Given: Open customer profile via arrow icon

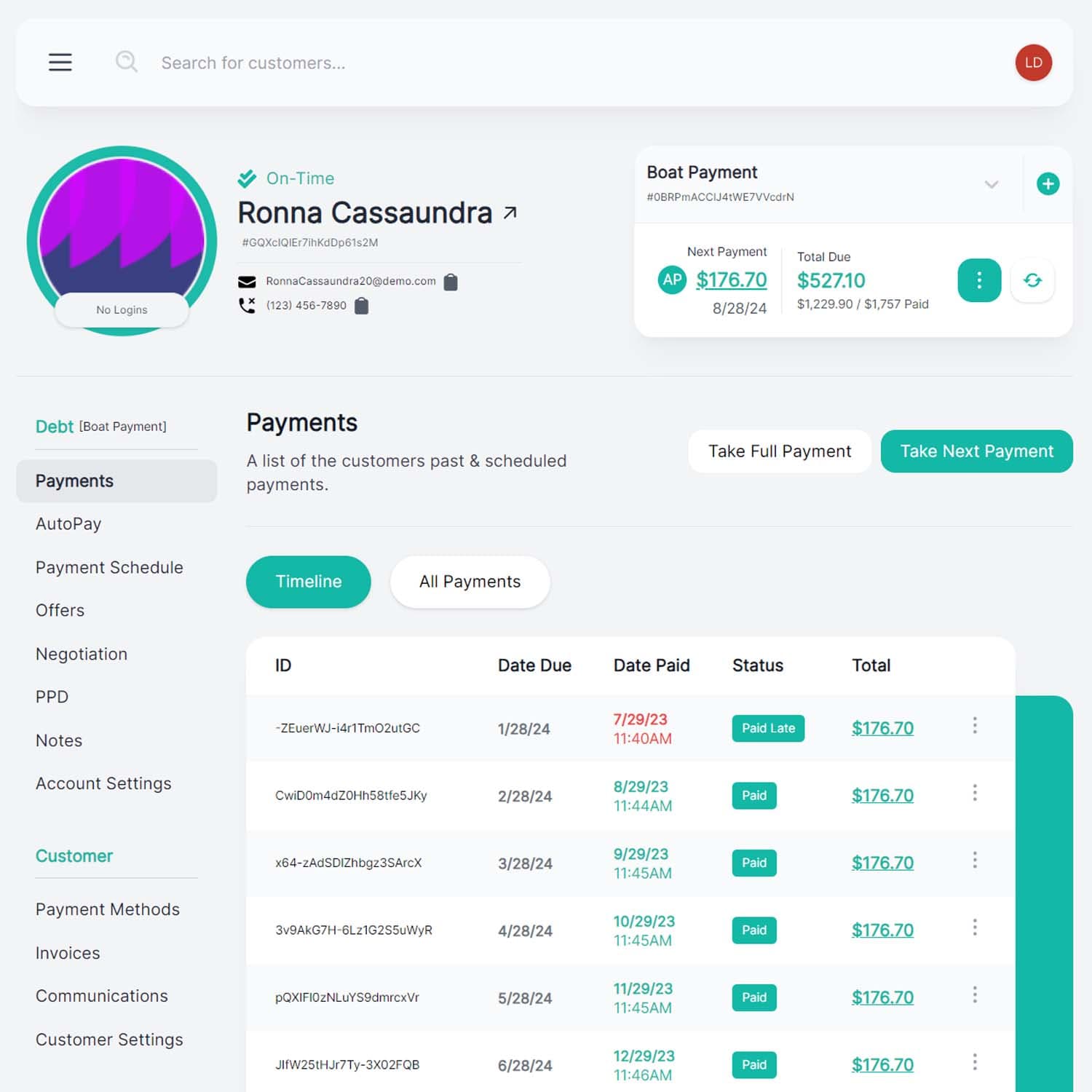Looking at the screenshot, I should pos(510,213).
